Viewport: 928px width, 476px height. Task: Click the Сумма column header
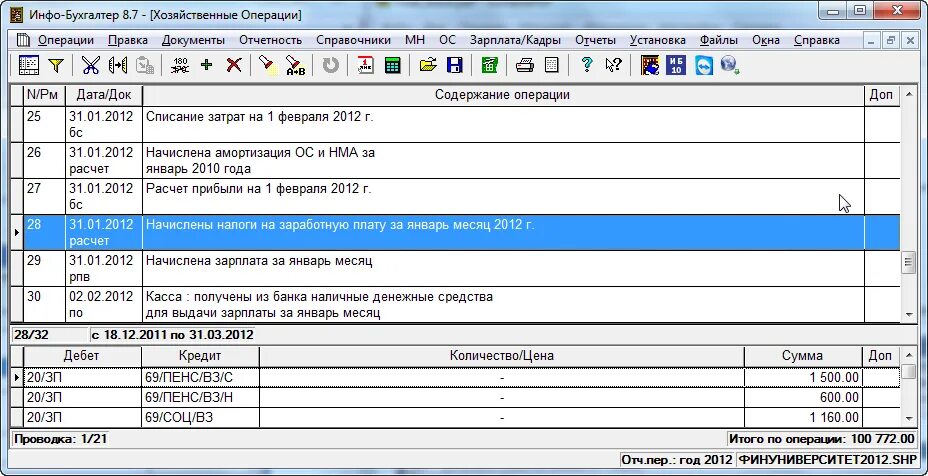(x=803, y=356)
